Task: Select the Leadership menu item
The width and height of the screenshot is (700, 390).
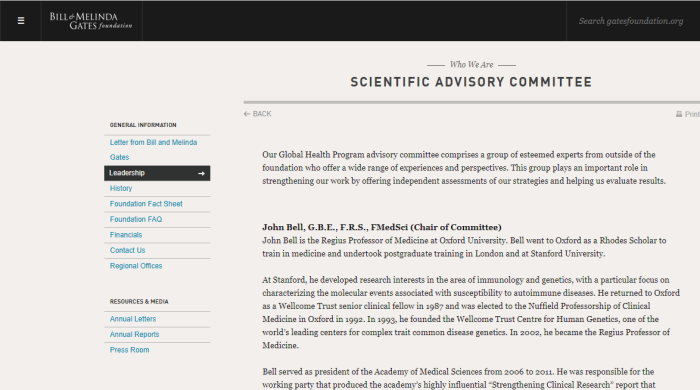Action: [157, 173]
